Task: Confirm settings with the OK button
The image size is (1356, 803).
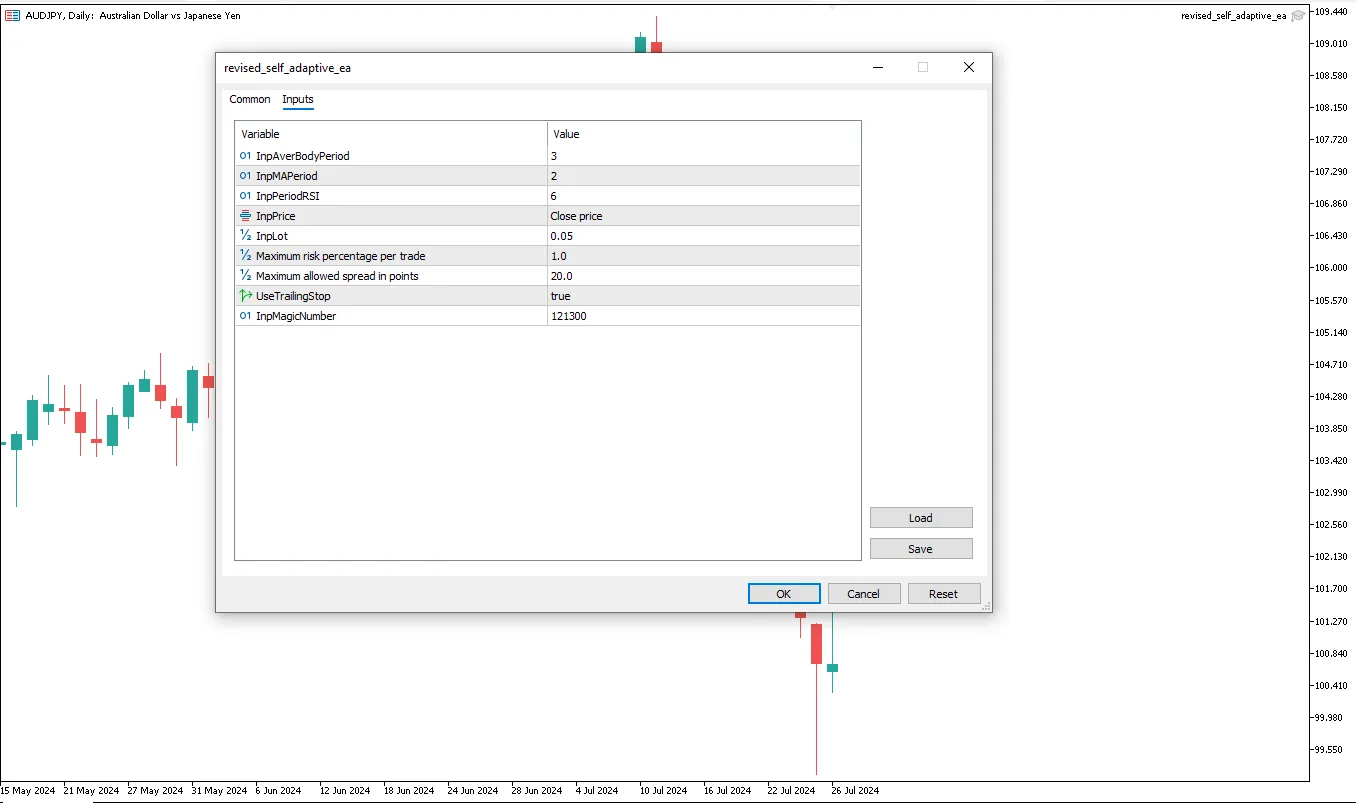Action: pyautogui.click(x=784, y=594)
